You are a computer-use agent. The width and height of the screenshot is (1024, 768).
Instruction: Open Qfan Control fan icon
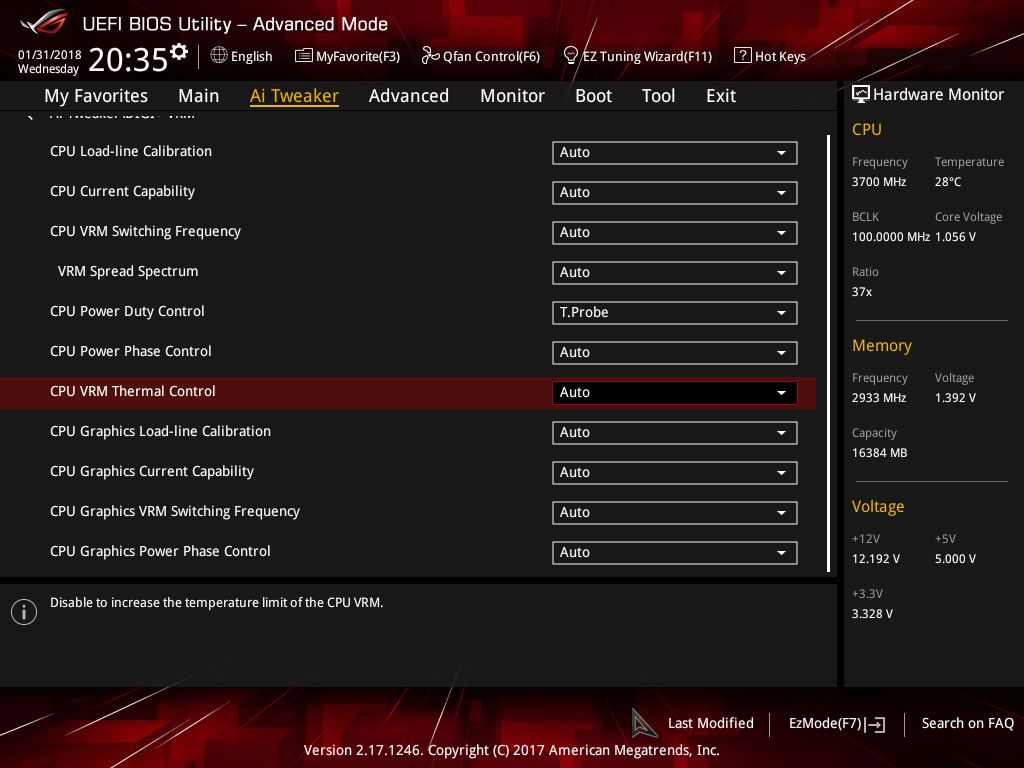coord(430,56)
